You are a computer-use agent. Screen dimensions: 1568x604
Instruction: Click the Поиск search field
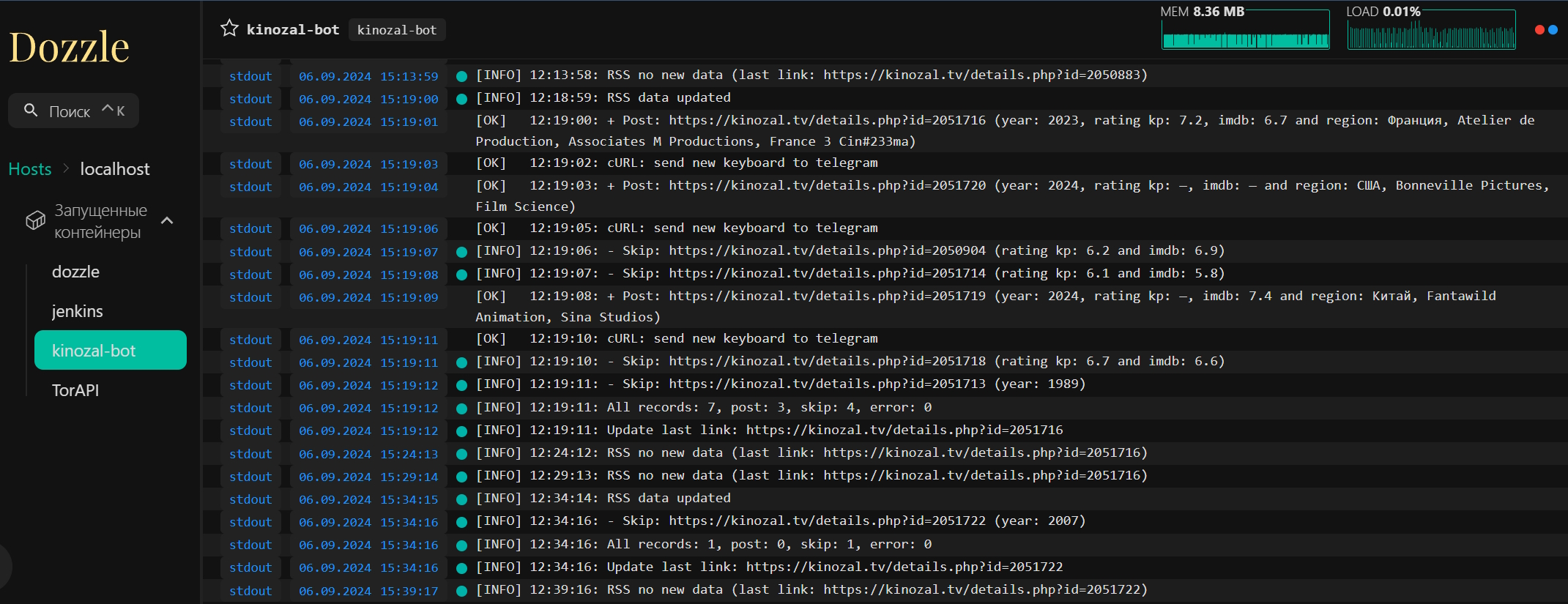pyautogui.click(x=73, y=111)
